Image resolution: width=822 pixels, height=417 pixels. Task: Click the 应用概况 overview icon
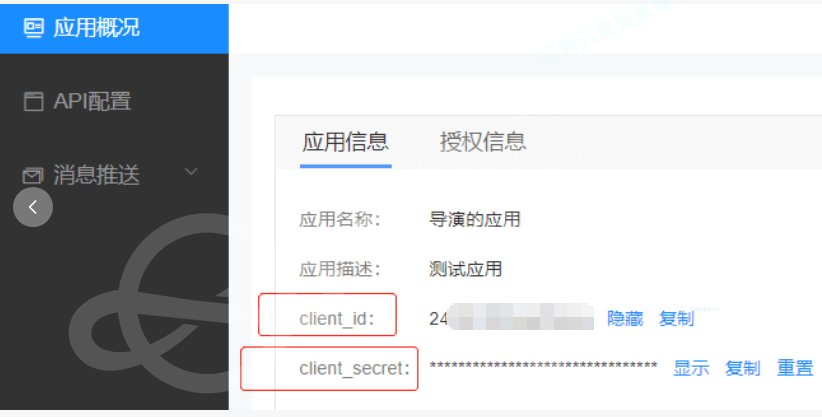34,28
